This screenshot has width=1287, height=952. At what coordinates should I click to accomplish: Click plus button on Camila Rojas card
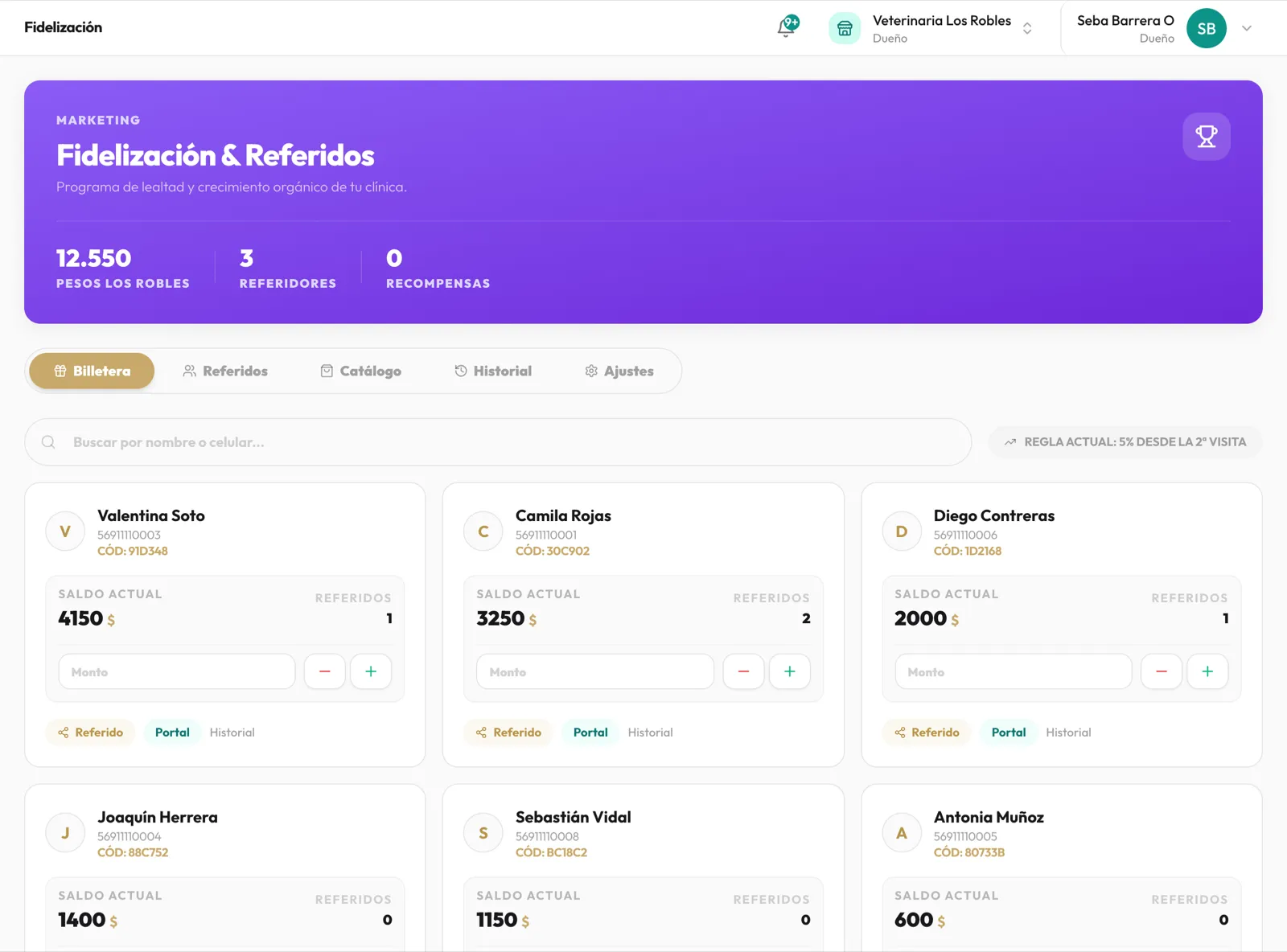789,671
